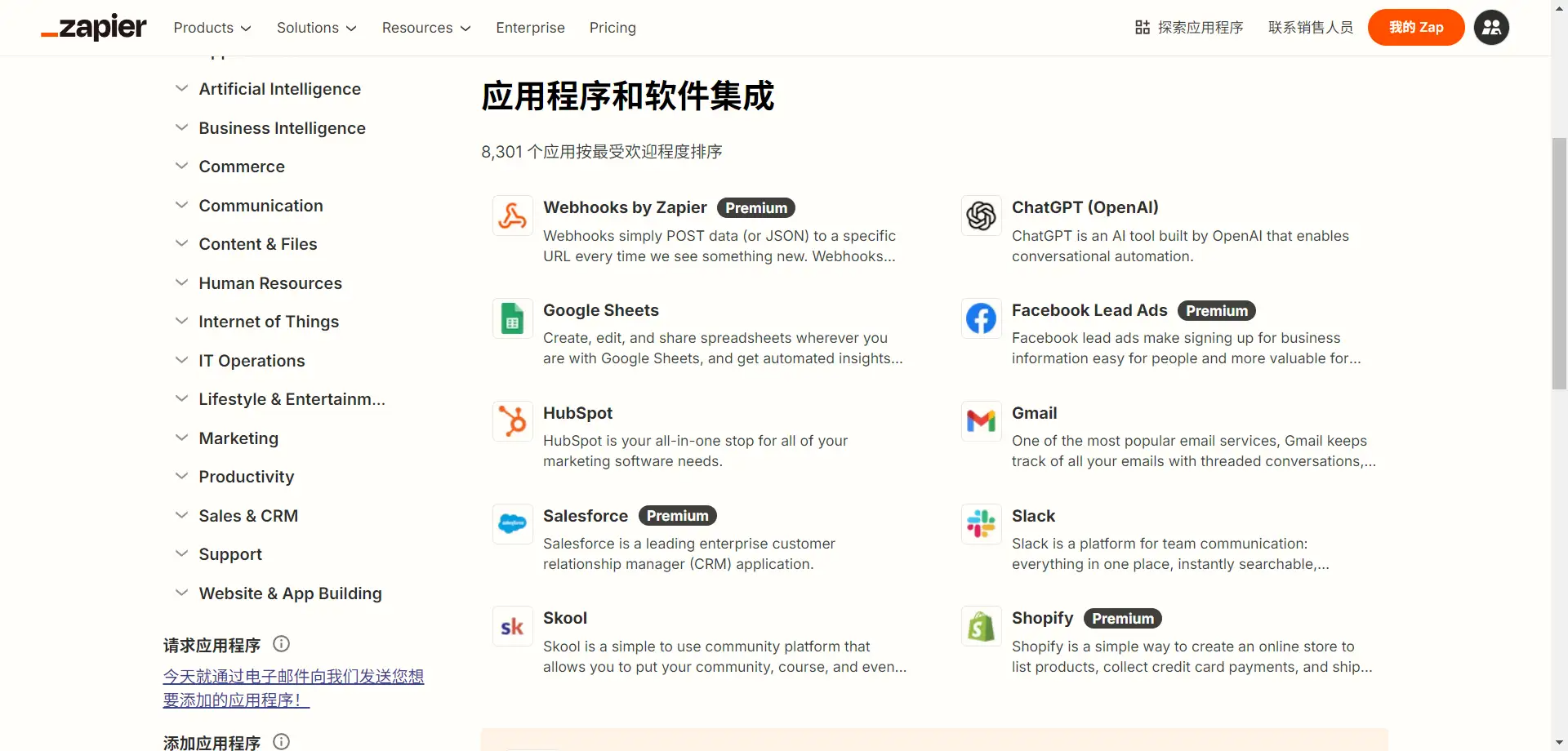Open the Gmail title link
The height and width of the screenshot is (751, 1568).
tap(1035, 413)
